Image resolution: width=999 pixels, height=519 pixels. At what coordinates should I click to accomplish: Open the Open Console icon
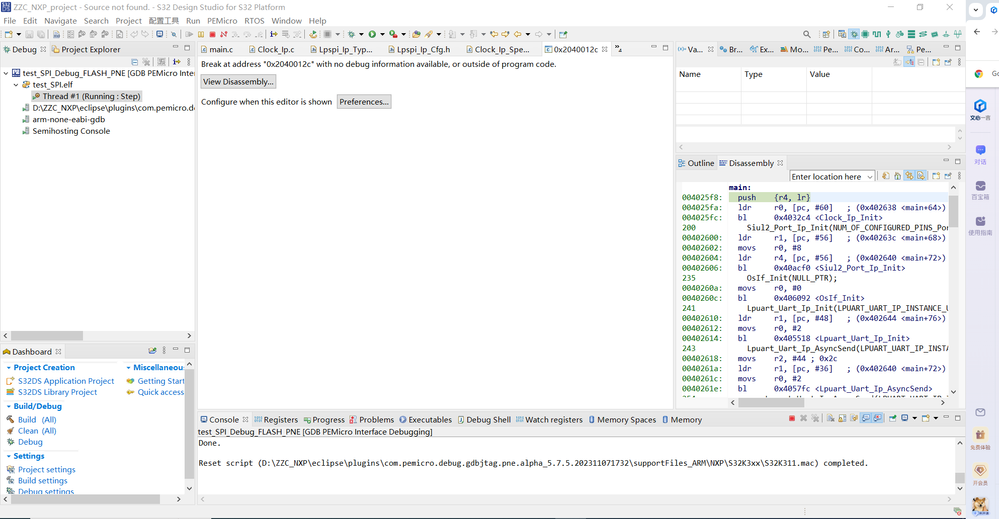click(x=926, y=418)
